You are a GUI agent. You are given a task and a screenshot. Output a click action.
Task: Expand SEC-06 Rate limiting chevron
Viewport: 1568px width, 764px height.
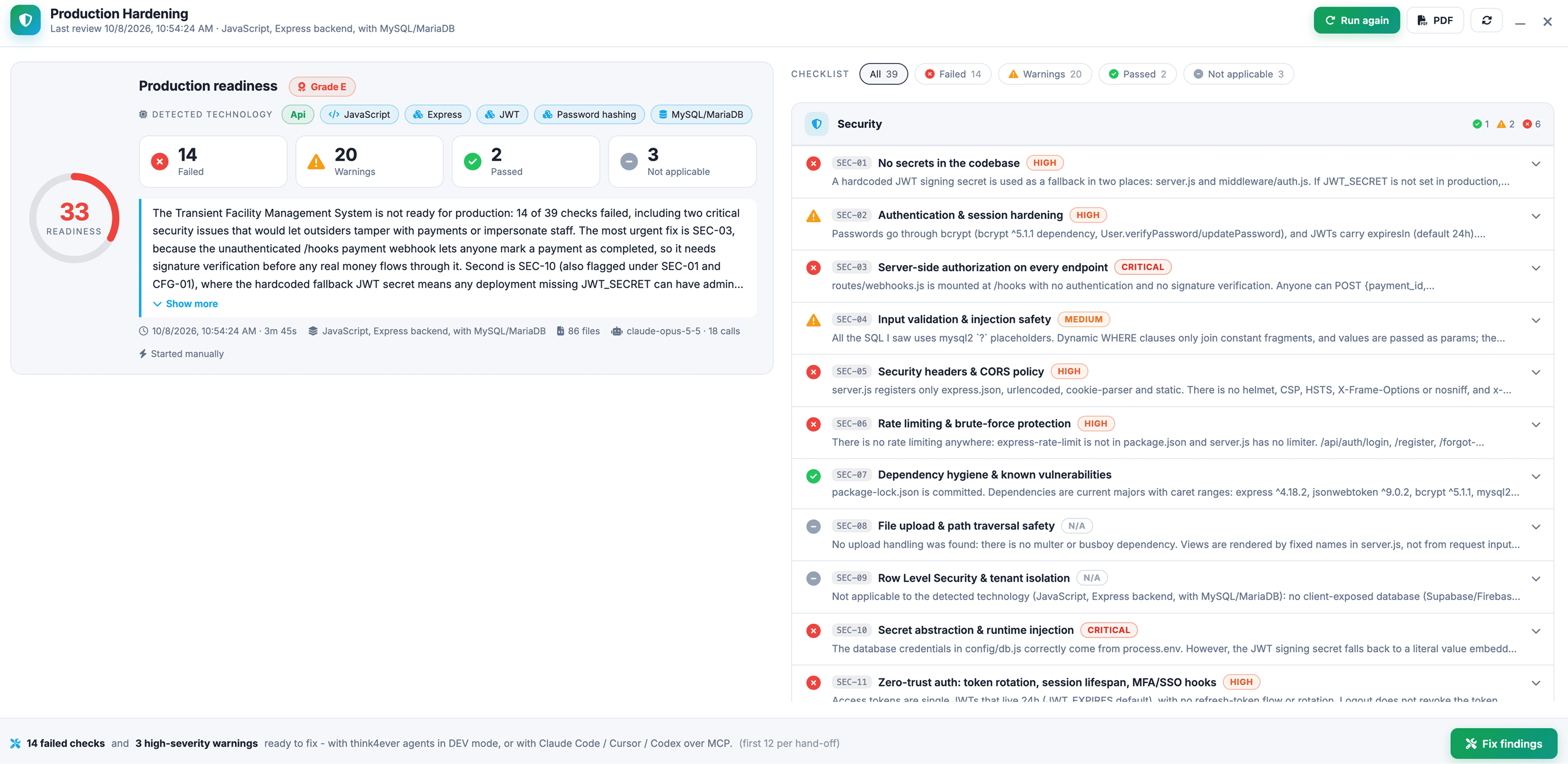[1536, 424]
